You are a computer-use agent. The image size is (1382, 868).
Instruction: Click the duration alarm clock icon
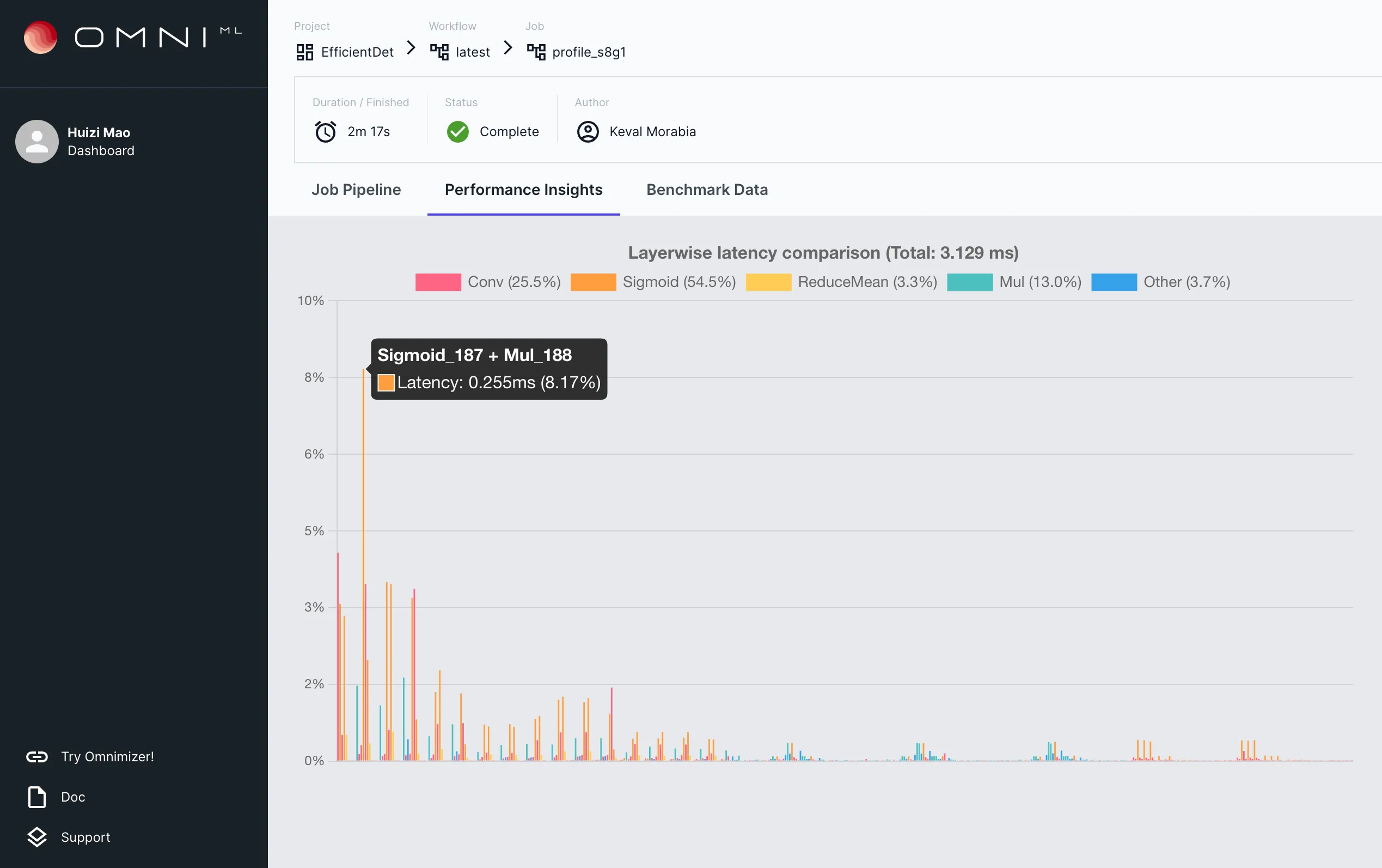point(326,131)
